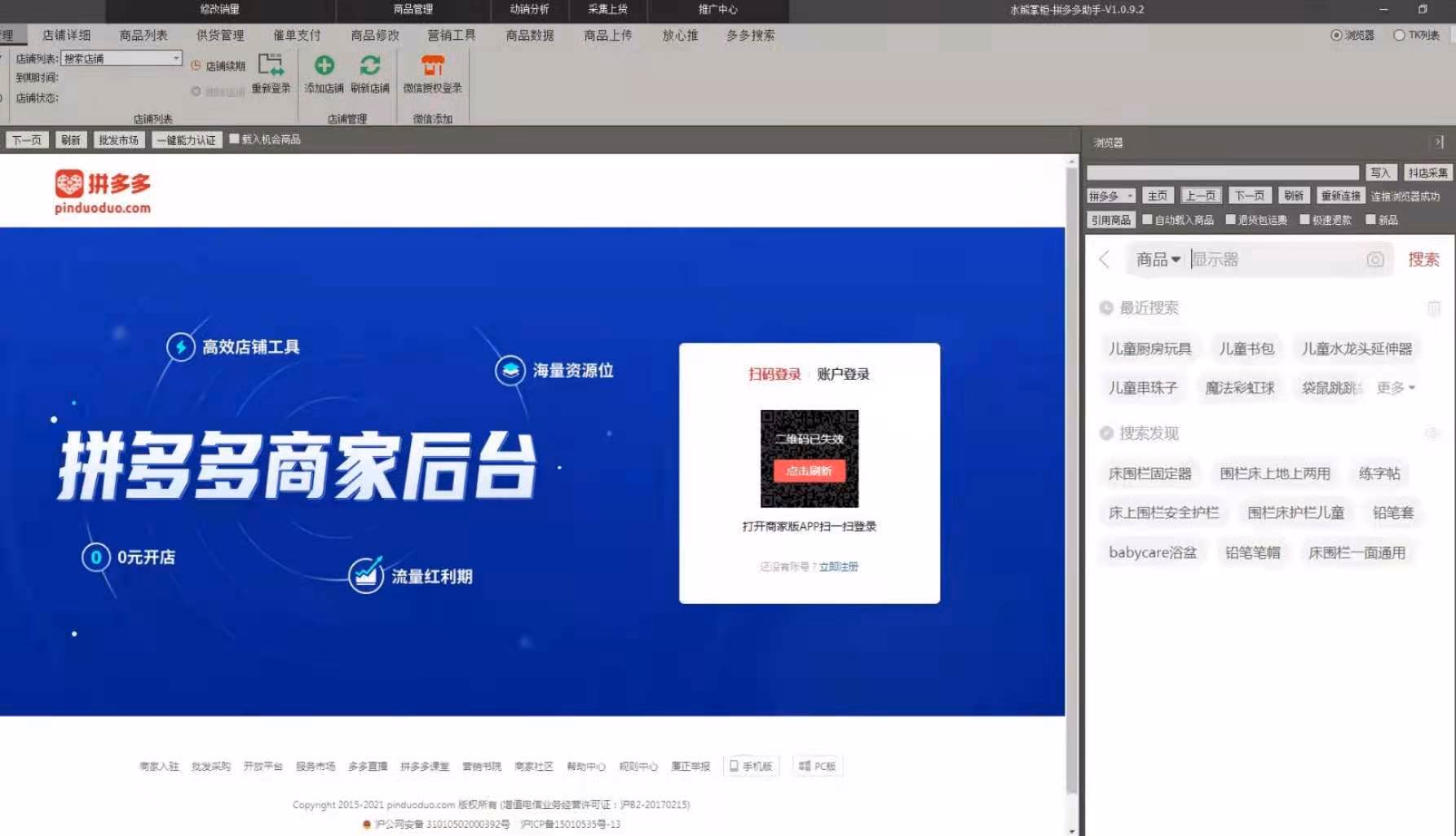Viewport: 1456px width, 836px height.
Task: Click the camera image-search icon
Action: [x=1375, y=260]
